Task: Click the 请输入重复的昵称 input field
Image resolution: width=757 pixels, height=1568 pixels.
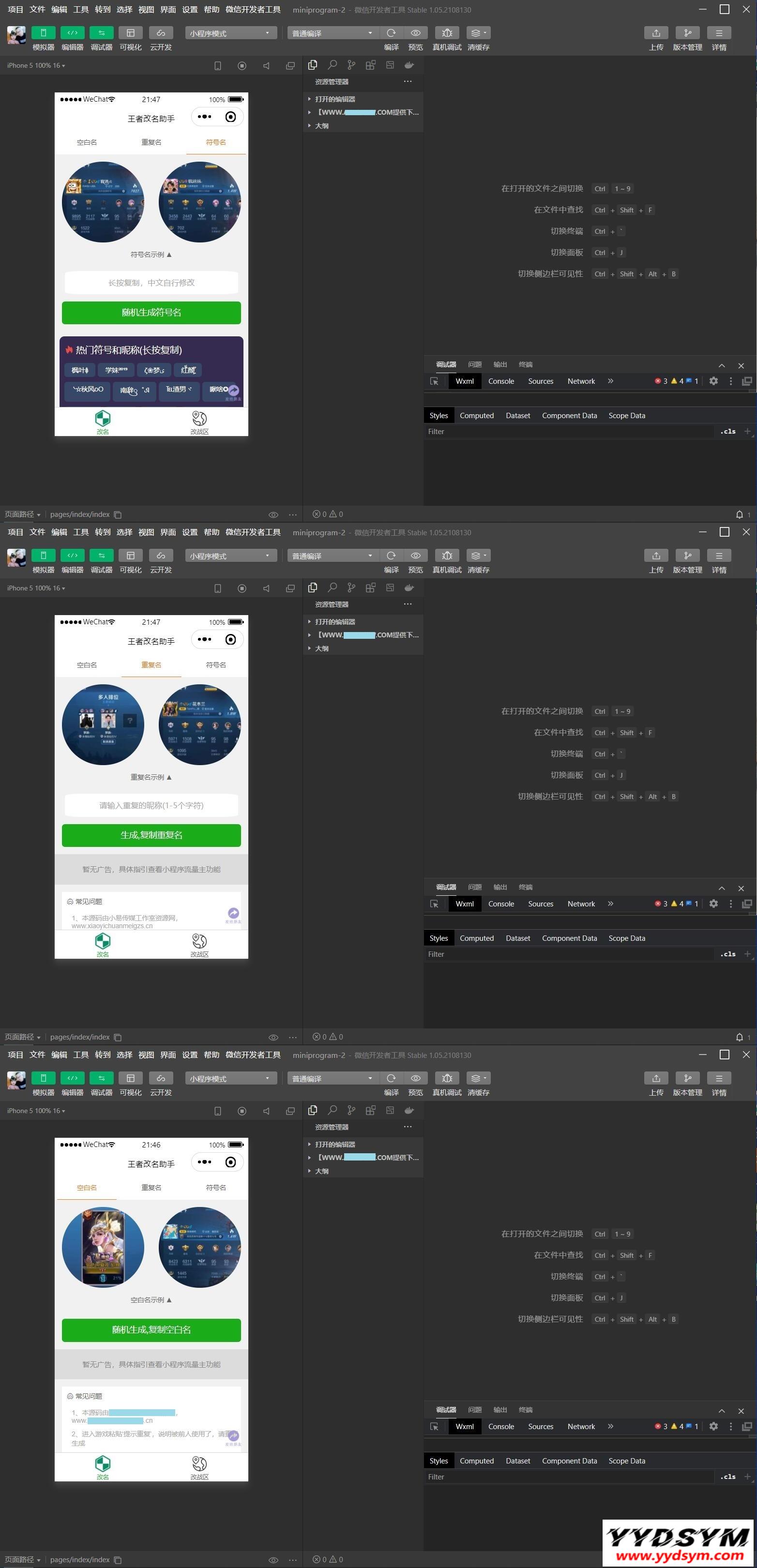Action: 151,805
